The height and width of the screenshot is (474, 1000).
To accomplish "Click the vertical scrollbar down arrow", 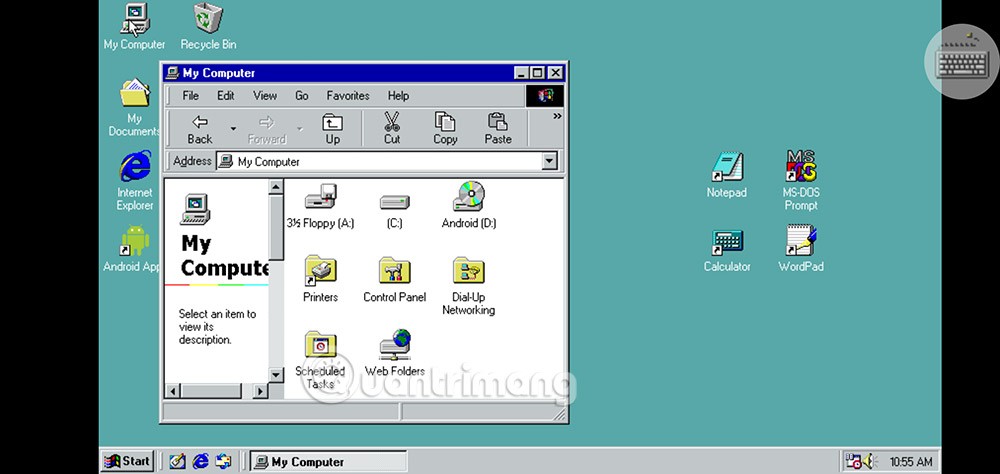I will [x=277, y=374].
